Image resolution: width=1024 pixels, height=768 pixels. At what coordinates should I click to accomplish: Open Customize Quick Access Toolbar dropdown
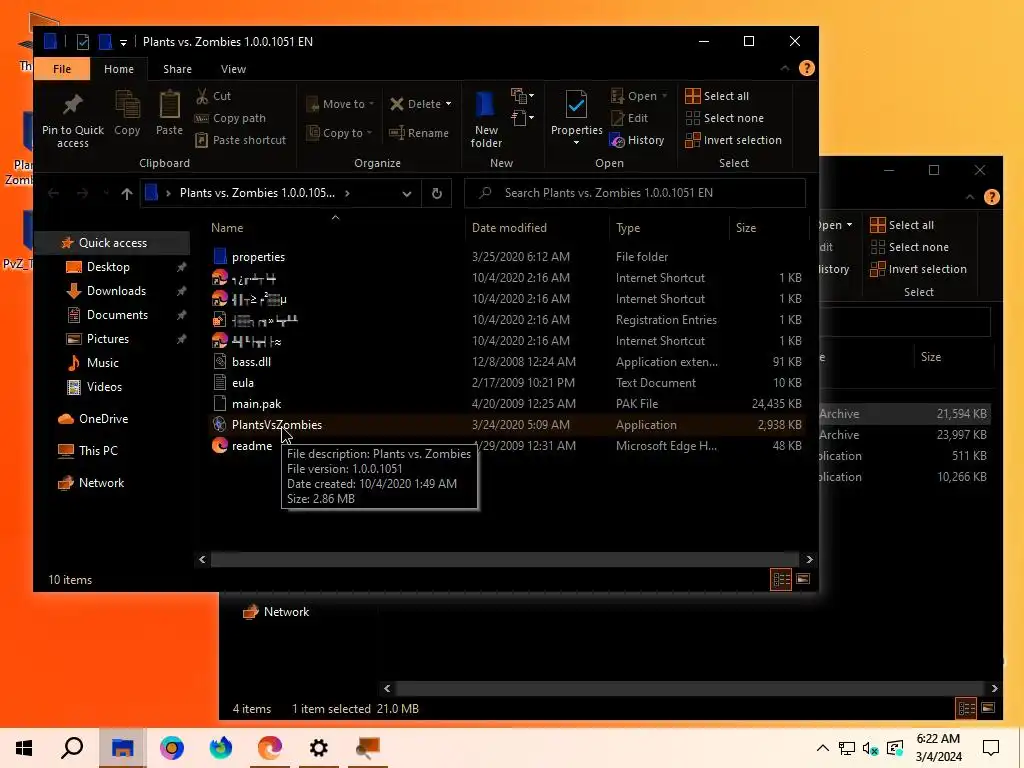(123, 42)
